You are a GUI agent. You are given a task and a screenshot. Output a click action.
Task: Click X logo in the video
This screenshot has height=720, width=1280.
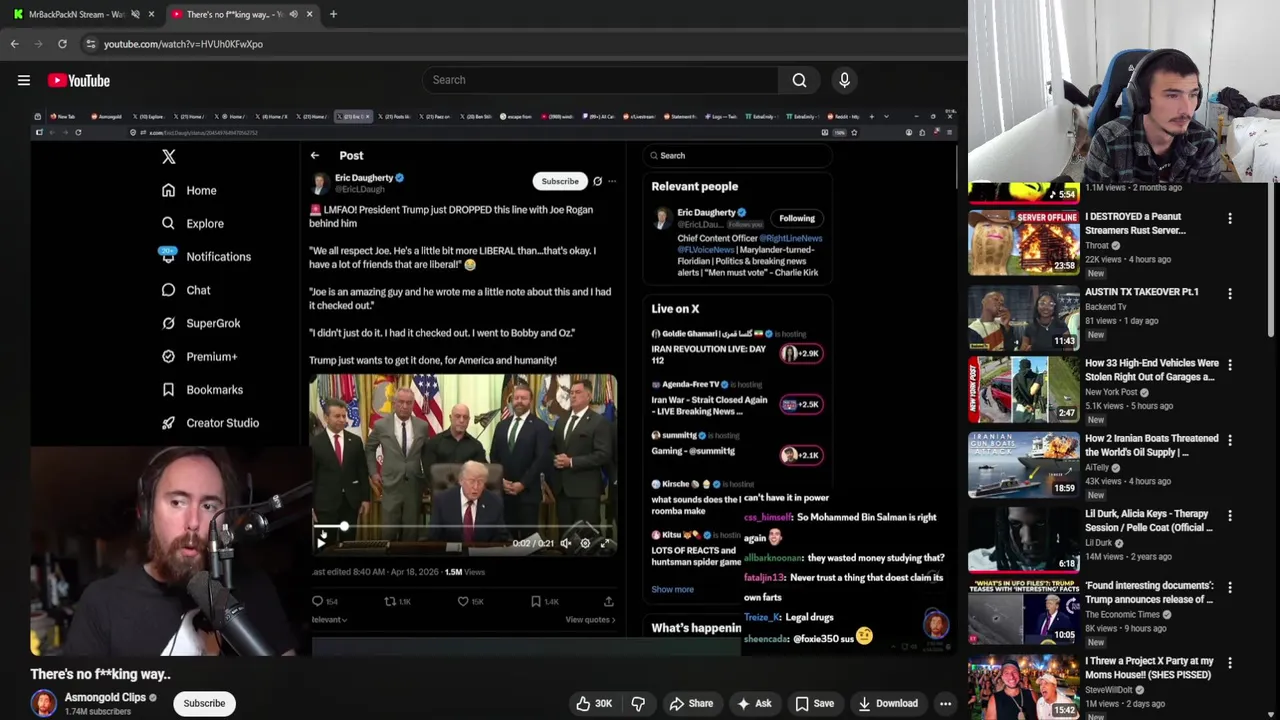coord(169,157)
